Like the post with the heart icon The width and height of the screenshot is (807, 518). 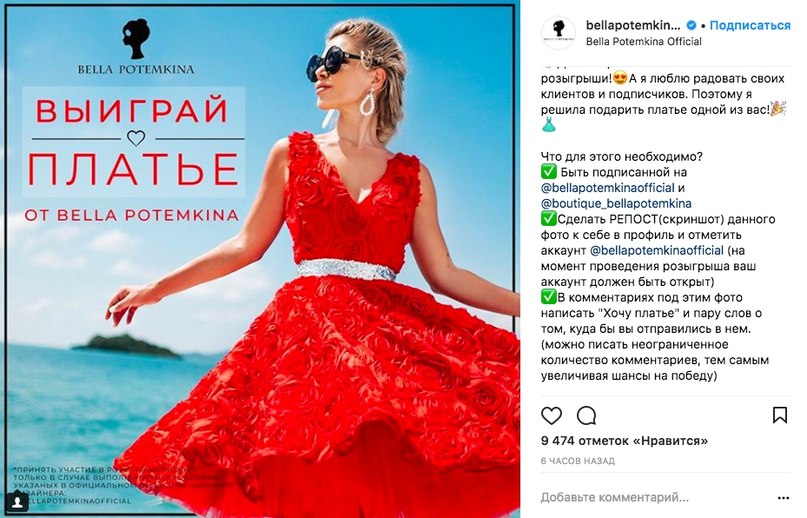click(x=551, y=416)
